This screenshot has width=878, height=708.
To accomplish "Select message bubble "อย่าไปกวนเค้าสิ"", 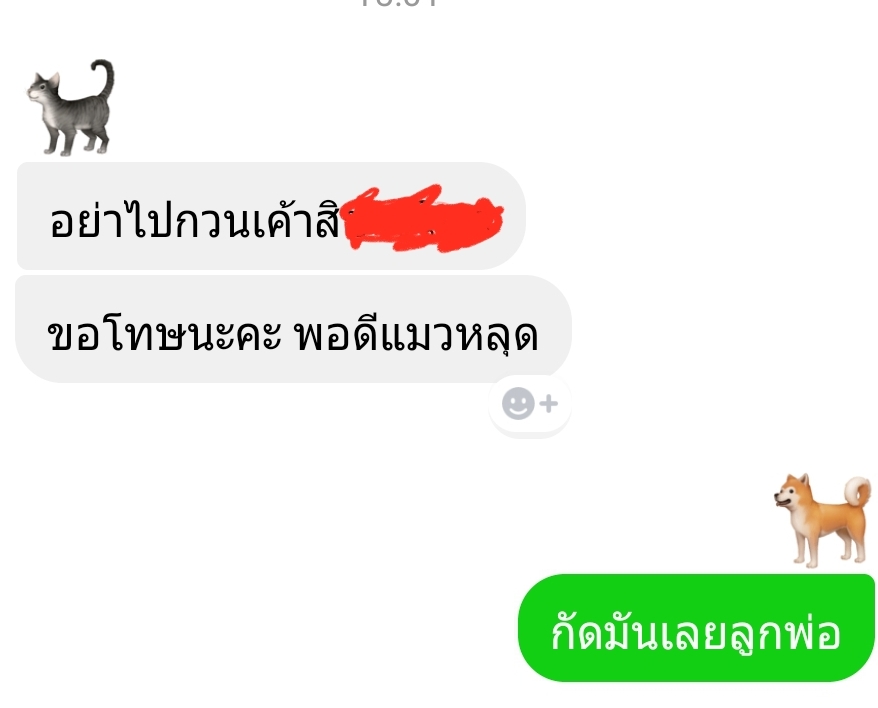I will (x=271, y=216).
